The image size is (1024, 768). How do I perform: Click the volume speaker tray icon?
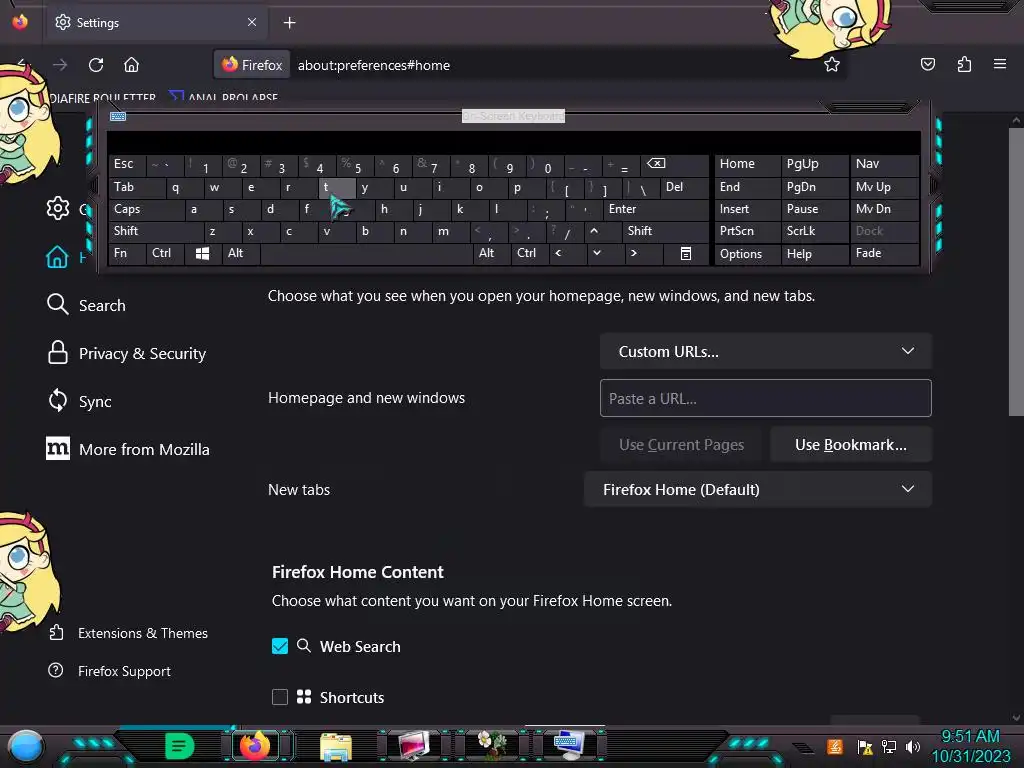(x=912, y=746)
